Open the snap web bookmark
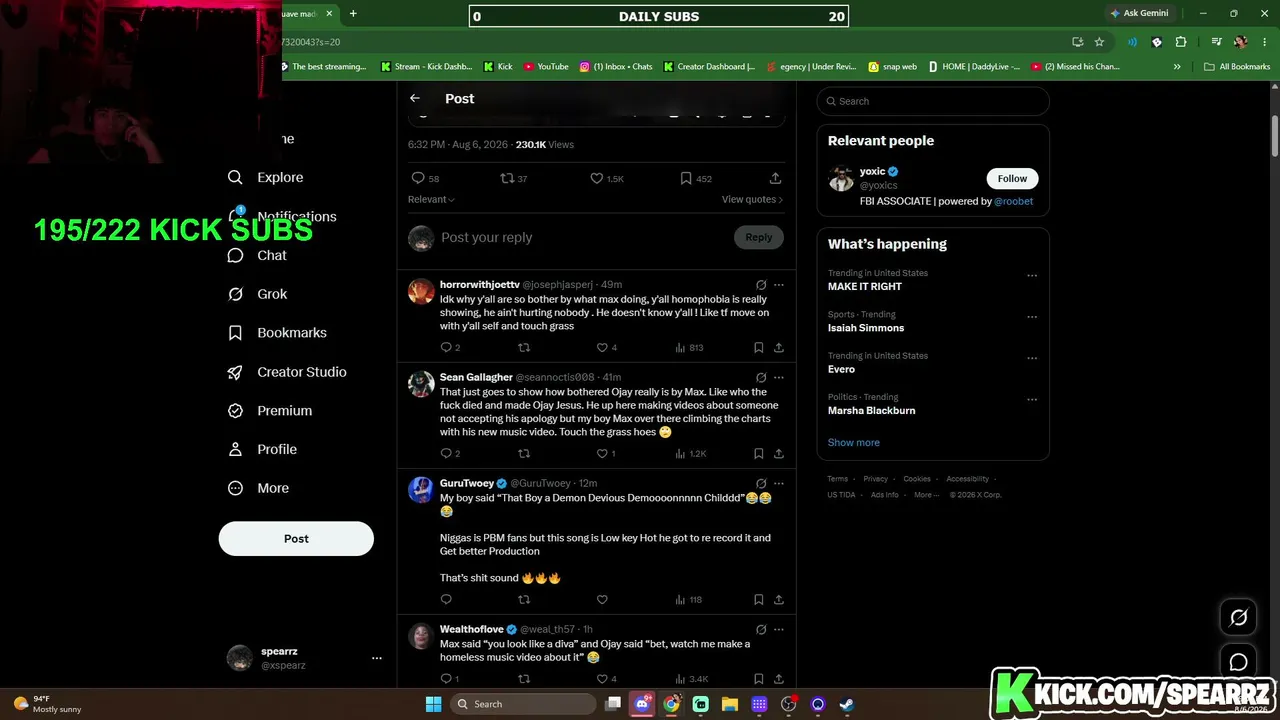This screenshot has width=1280, height=720. [892, 67]
